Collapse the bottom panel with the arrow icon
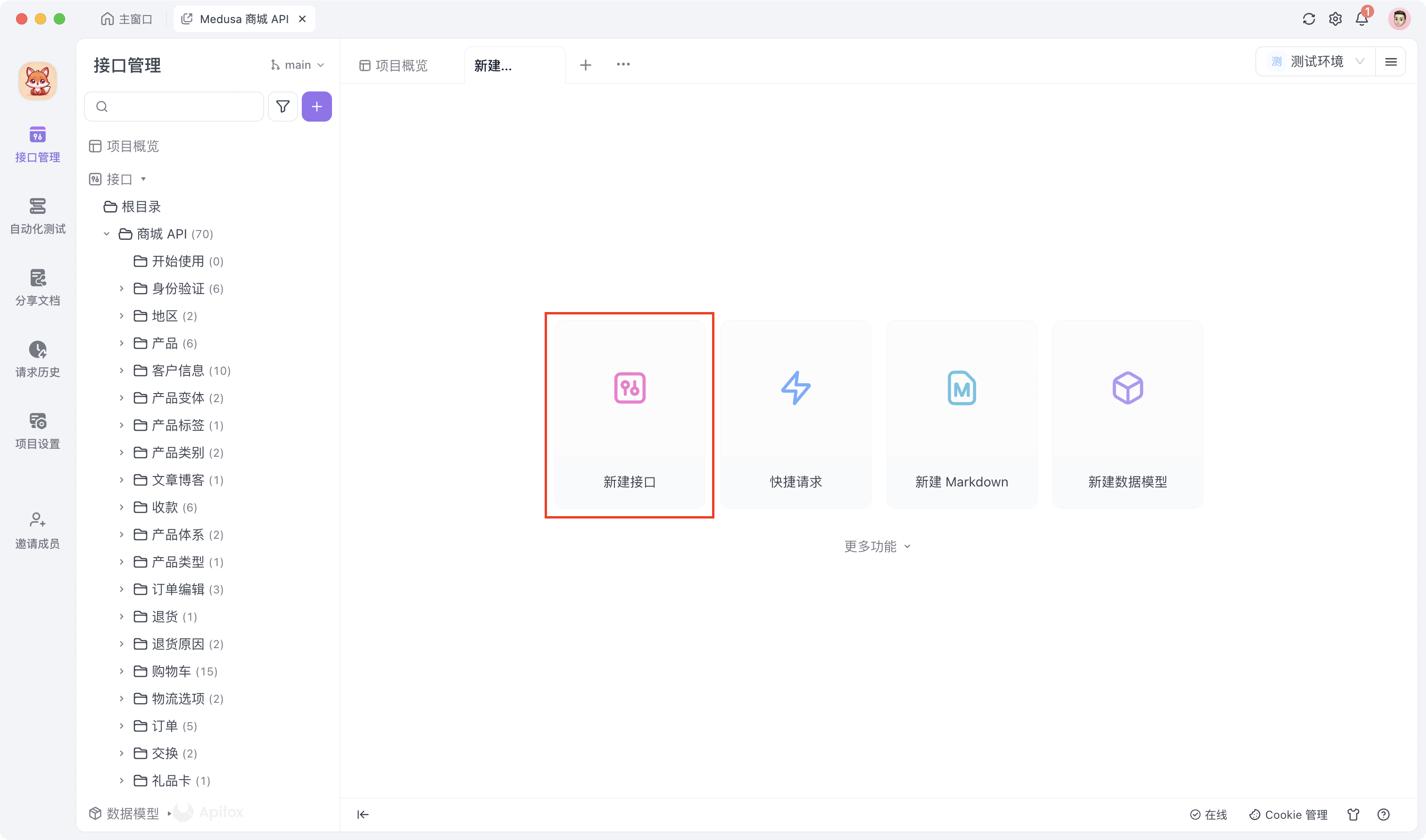The image size is (1426, 840). coord(363,814)
